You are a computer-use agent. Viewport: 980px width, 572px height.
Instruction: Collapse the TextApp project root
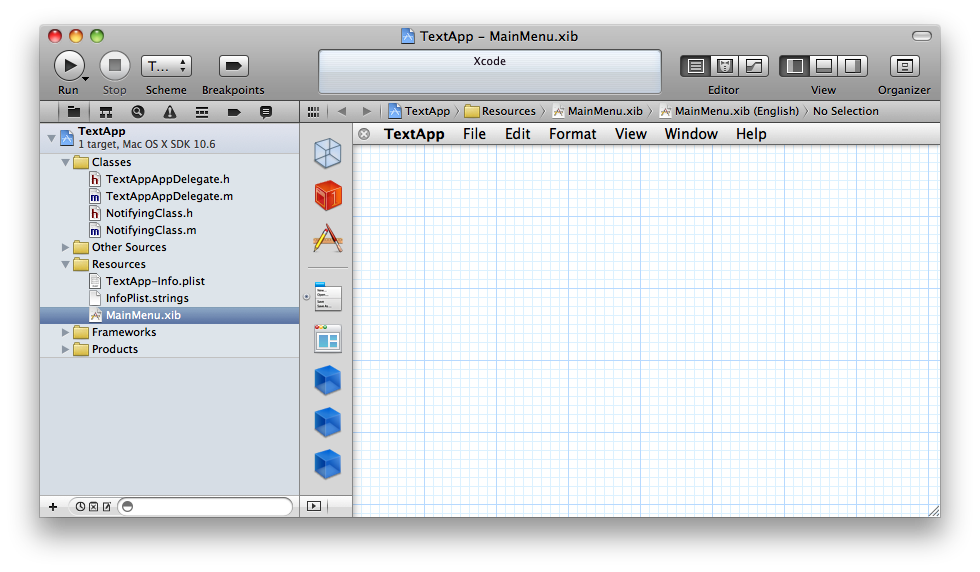[51, 138]
